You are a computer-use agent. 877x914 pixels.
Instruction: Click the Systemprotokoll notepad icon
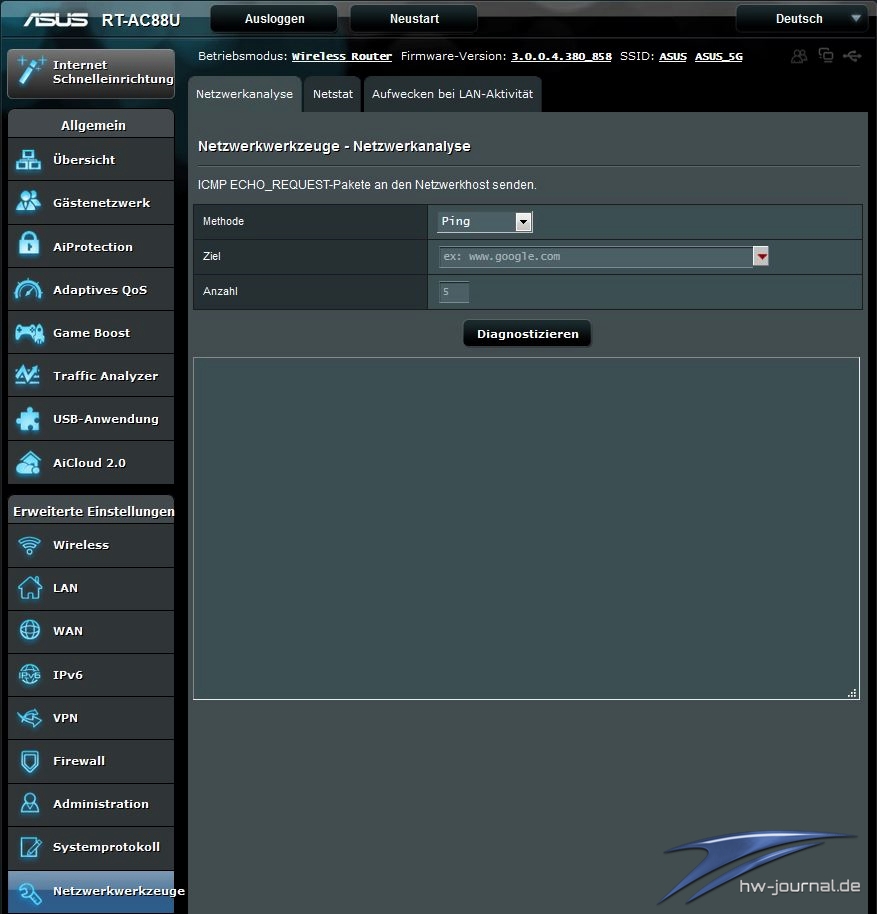pos(30,846)
